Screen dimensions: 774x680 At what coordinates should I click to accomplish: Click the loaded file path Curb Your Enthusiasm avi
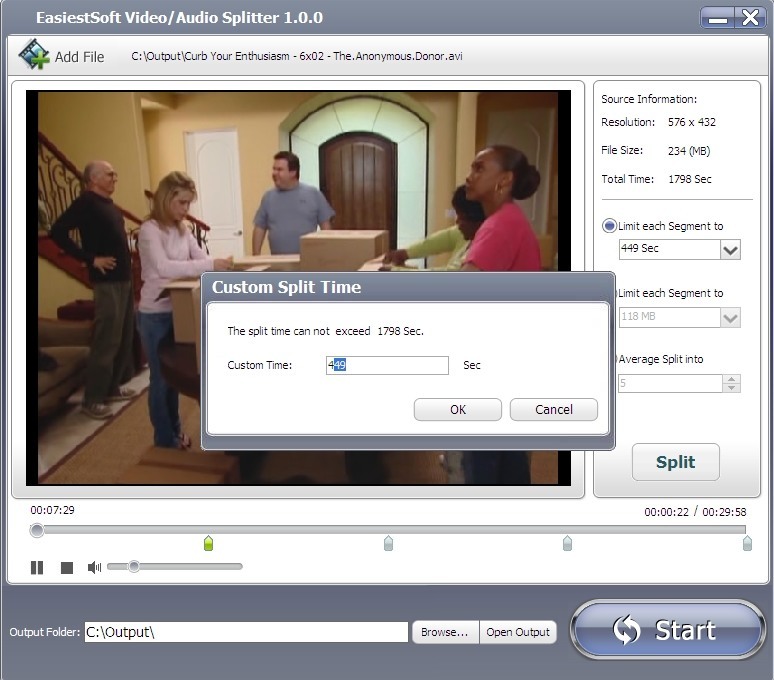pos(297,56)
